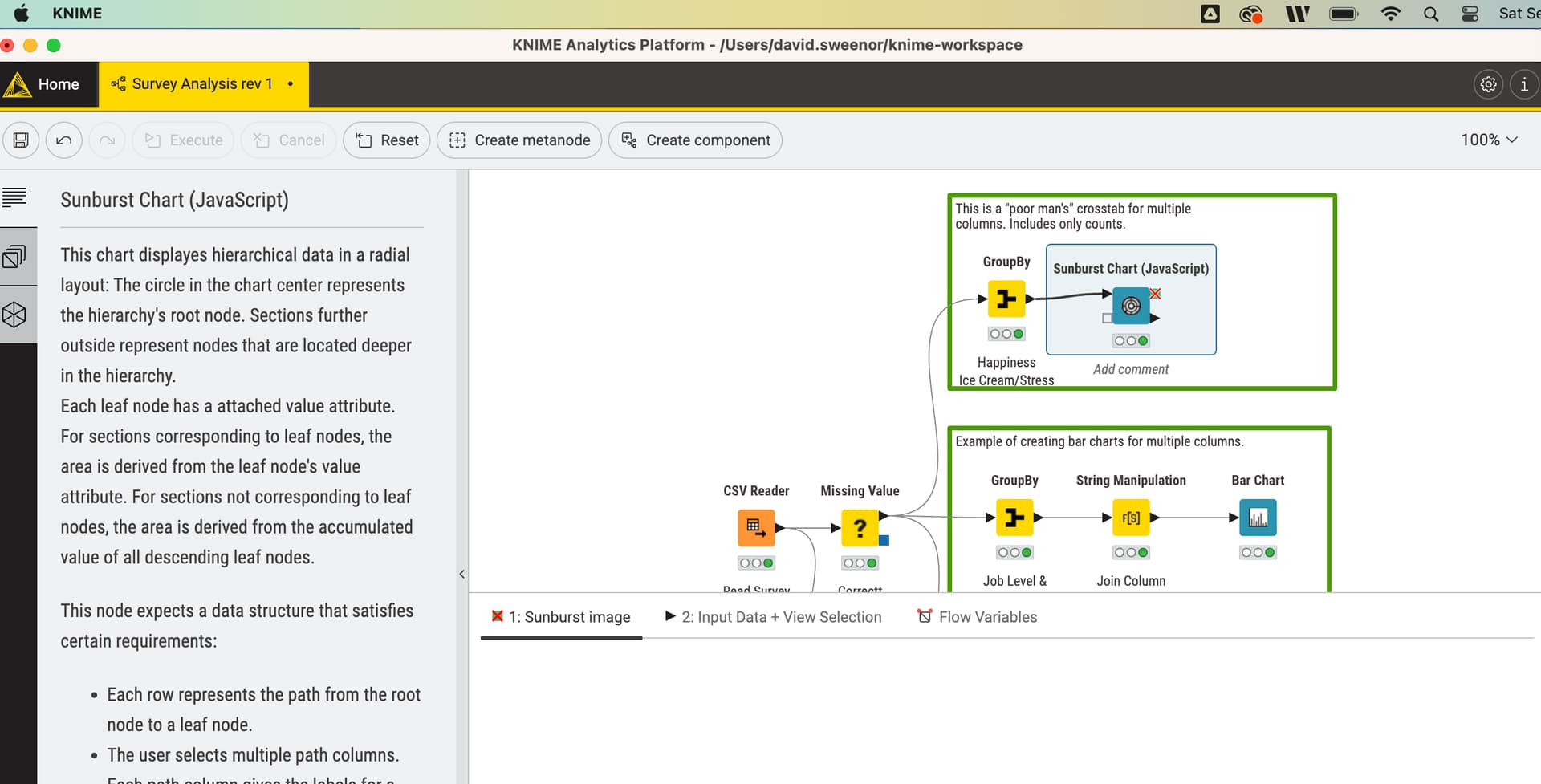Select the poor man's crosstab annotation text
The width and height of the screenshot is (1541, 784).
tap(1072, 216)
